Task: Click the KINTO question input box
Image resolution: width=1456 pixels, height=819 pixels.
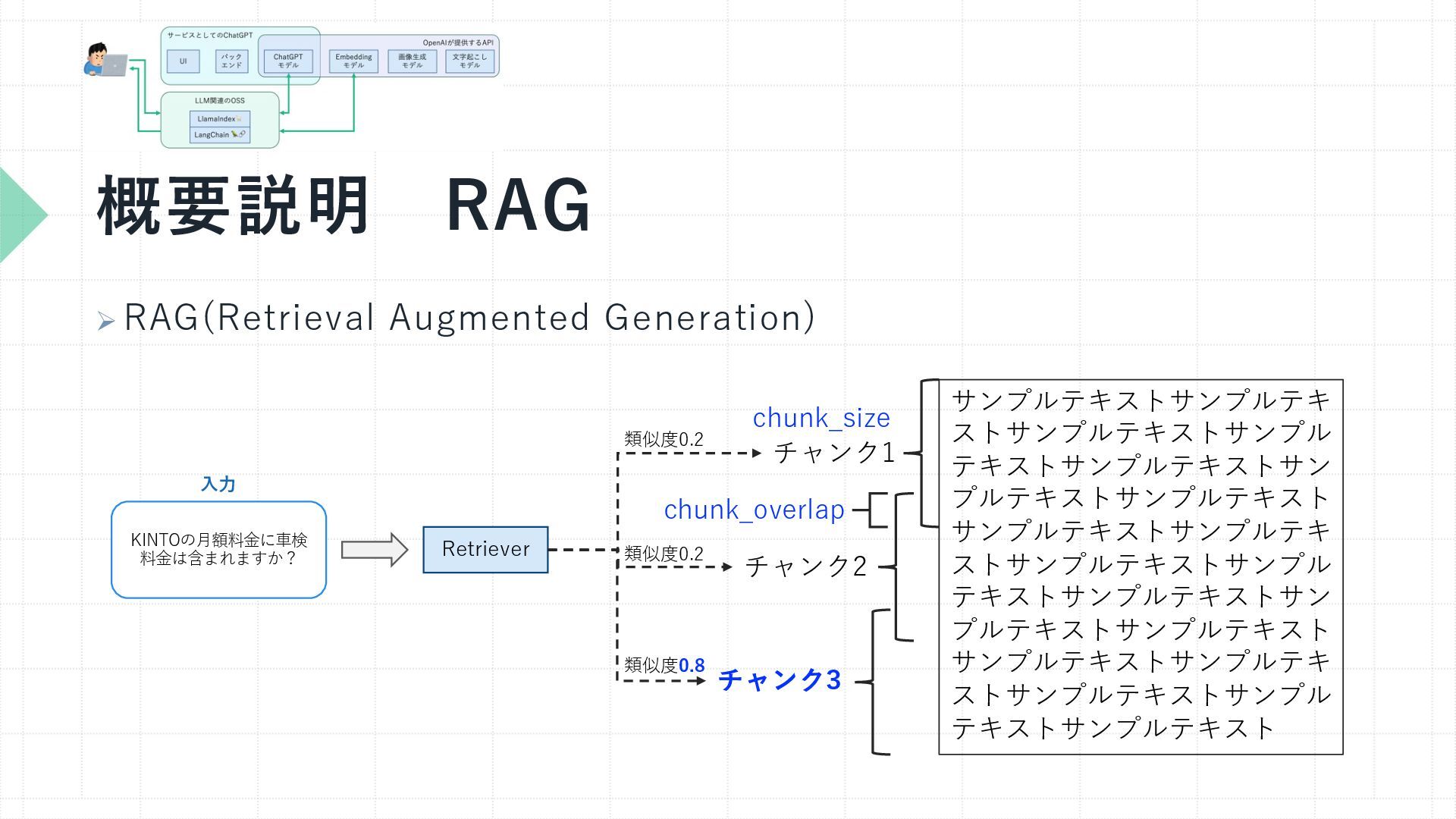Action: point(218,550)
